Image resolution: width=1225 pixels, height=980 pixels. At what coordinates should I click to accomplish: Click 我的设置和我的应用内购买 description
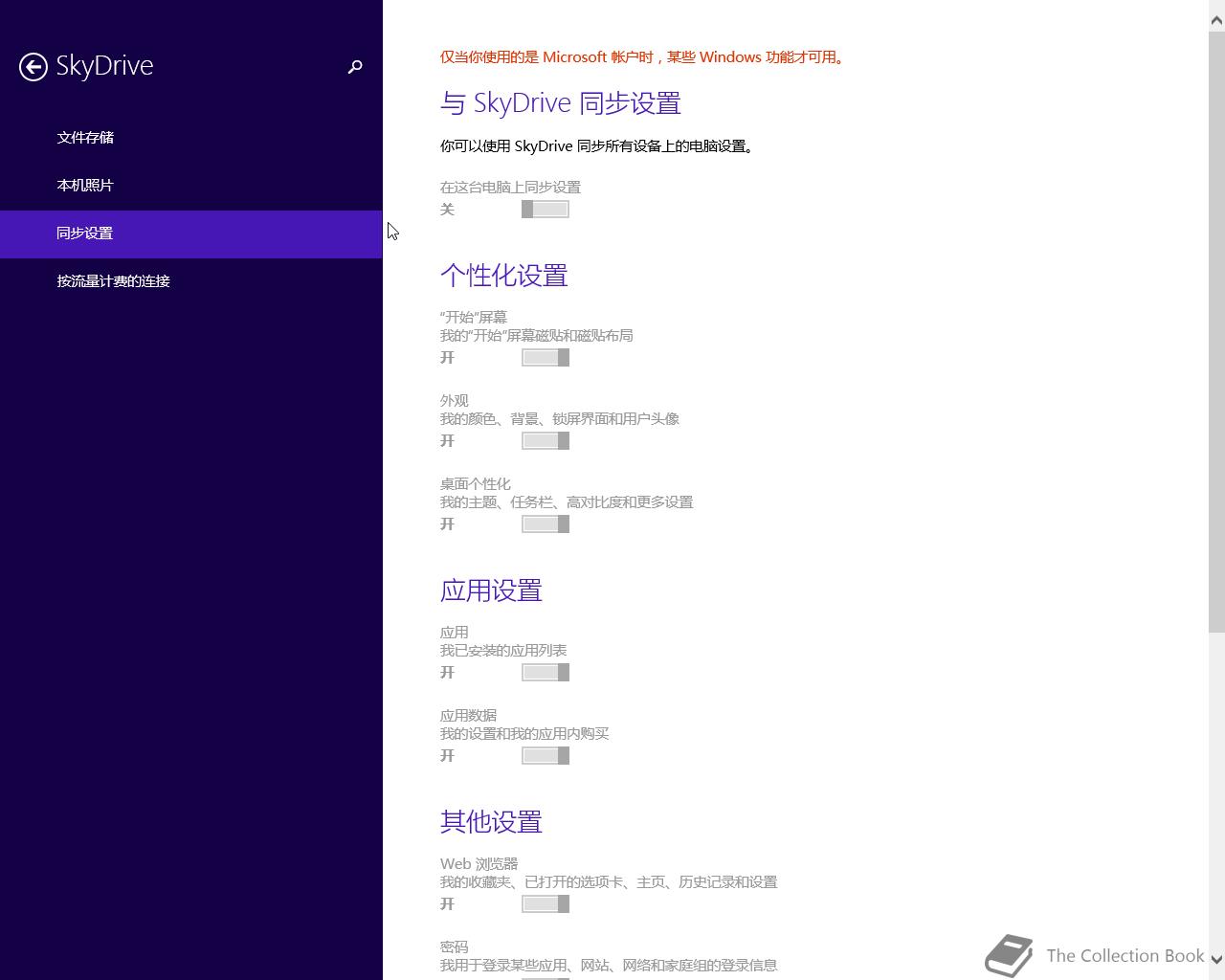tap(524, 734)
